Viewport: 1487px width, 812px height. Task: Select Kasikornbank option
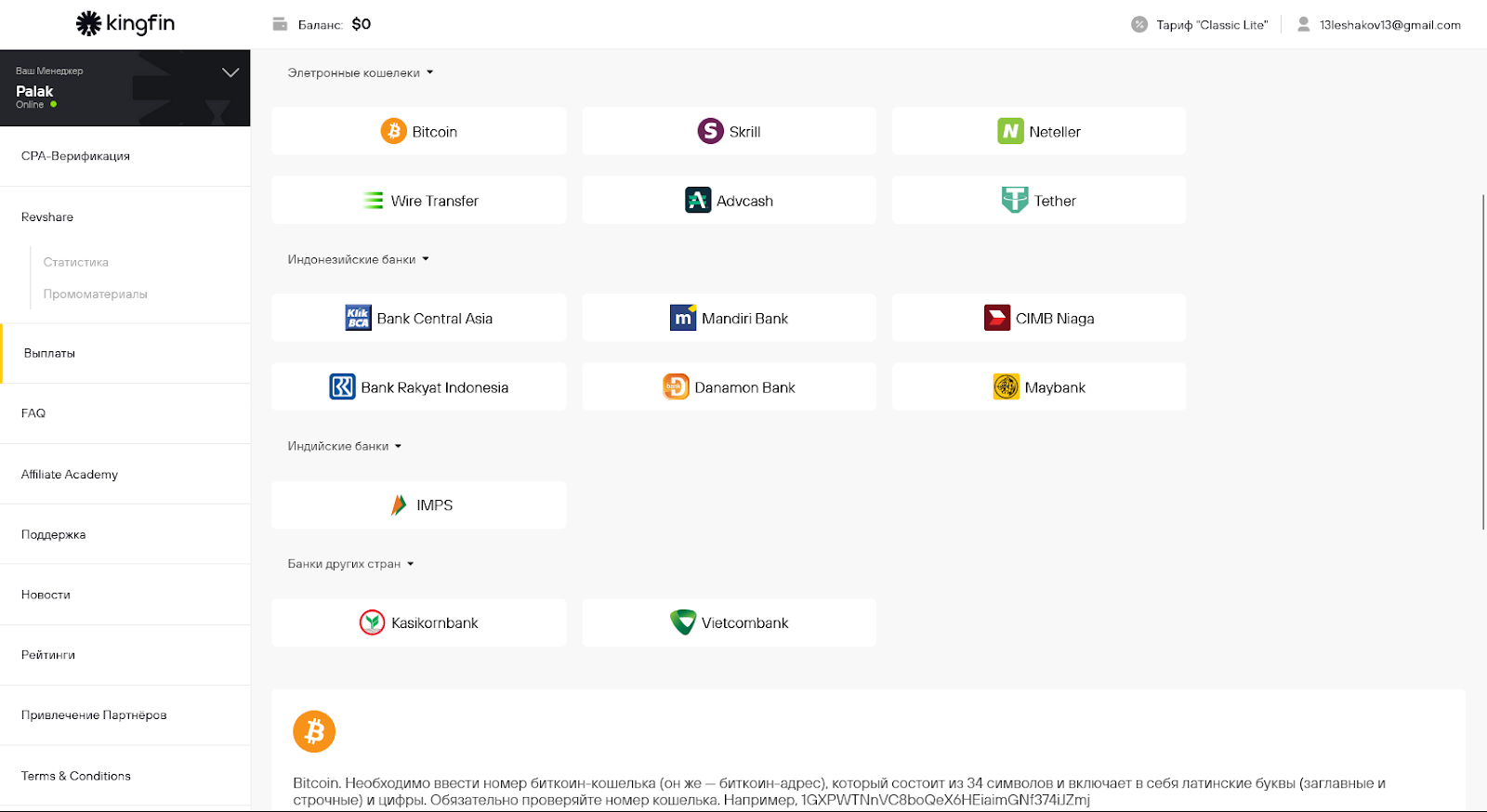coord(419,622)
